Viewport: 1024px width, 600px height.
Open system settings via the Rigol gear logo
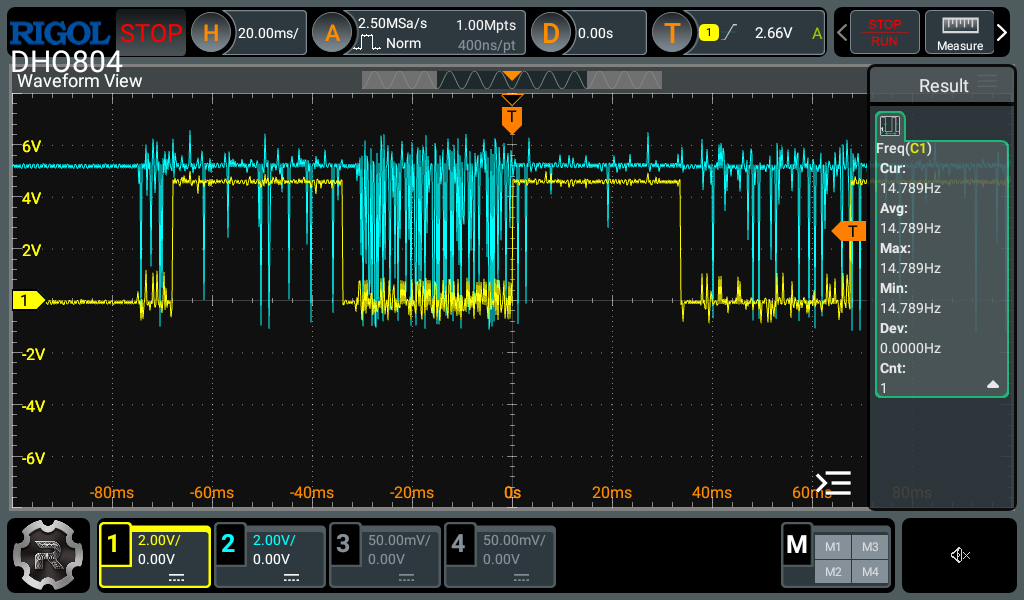tap(47, 555)
